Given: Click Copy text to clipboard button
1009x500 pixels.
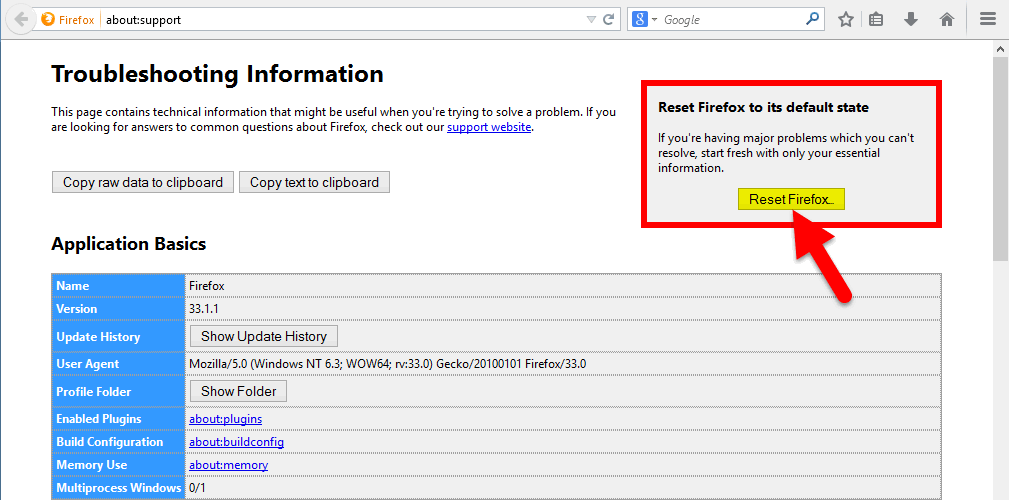Looking at the screenshot, I should pyautogui.click(x=314, y=182).
